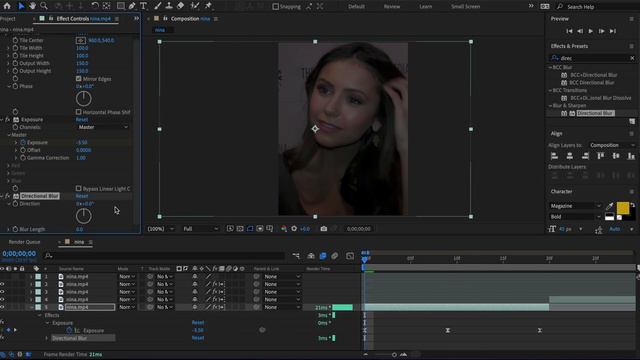Reset the Exposure effect in Effect Controls
640x360 pixels.
click(x=82, y=120)
